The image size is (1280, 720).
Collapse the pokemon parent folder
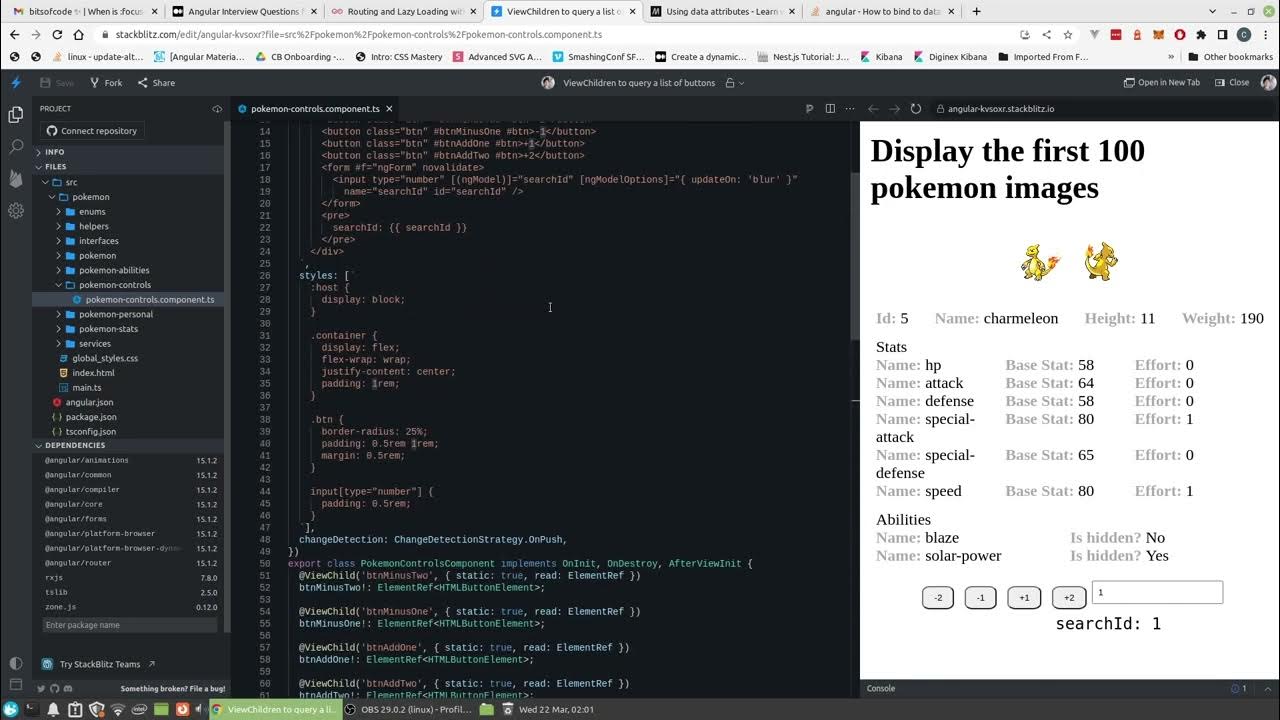[x=91, y=197]
